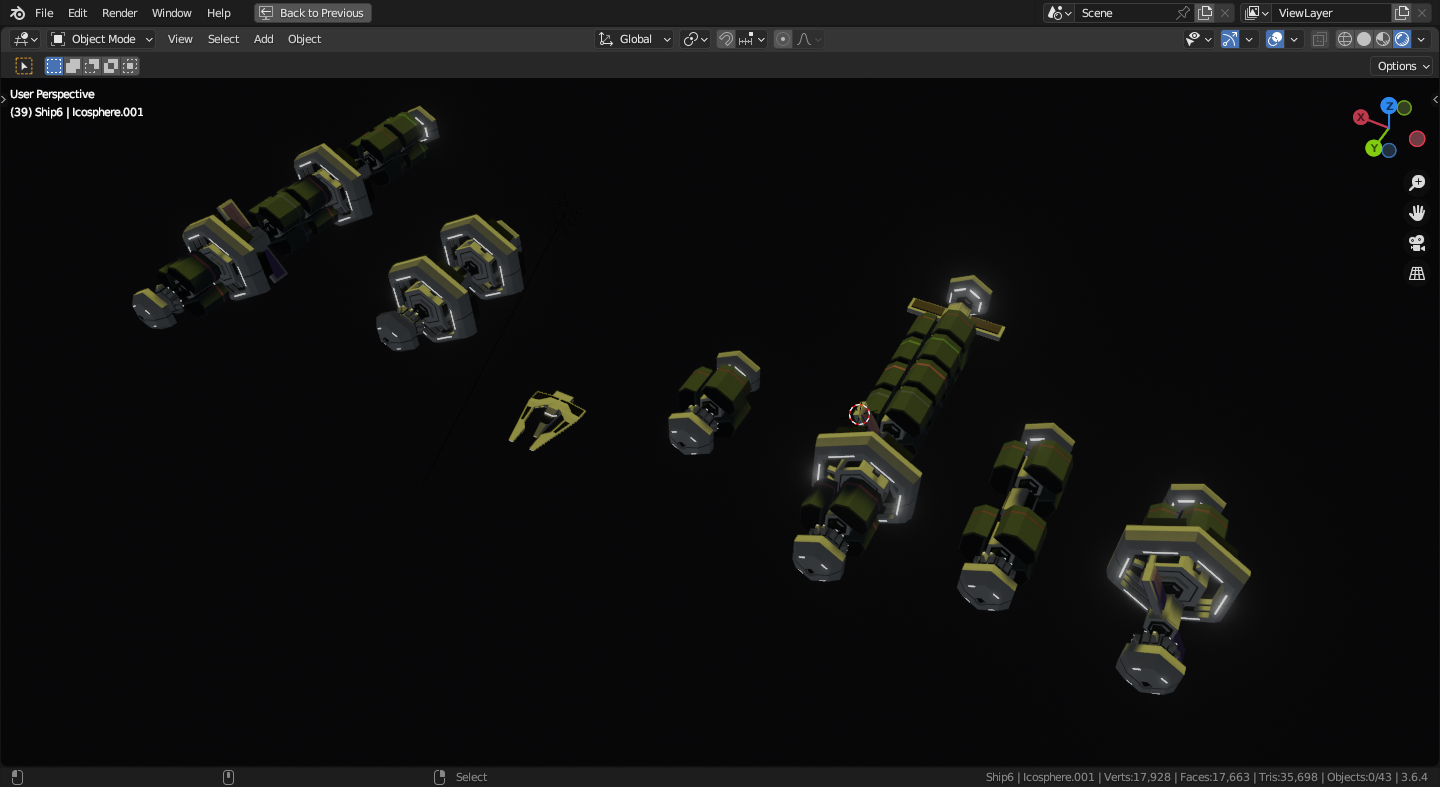Screen dimensions: 1440x787
Task: Expand the Options dropdown
Action: (1403, 66)
